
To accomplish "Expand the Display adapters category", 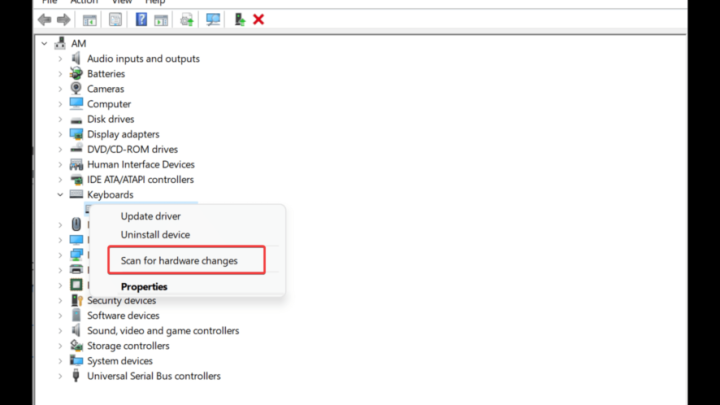I will click(x=60, y=135).
